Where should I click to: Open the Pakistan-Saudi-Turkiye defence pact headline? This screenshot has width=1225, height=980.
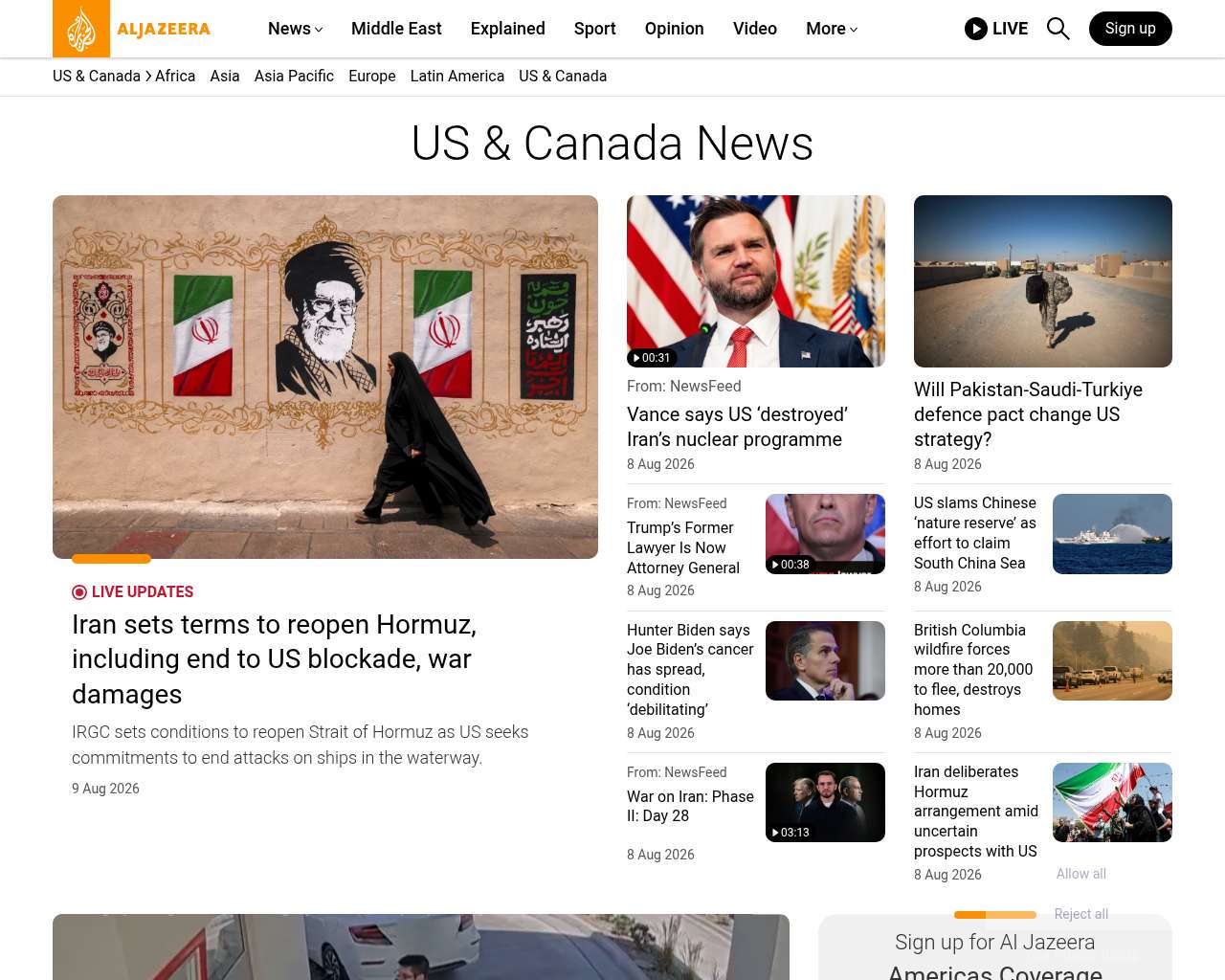click(x=1028, y=414)
